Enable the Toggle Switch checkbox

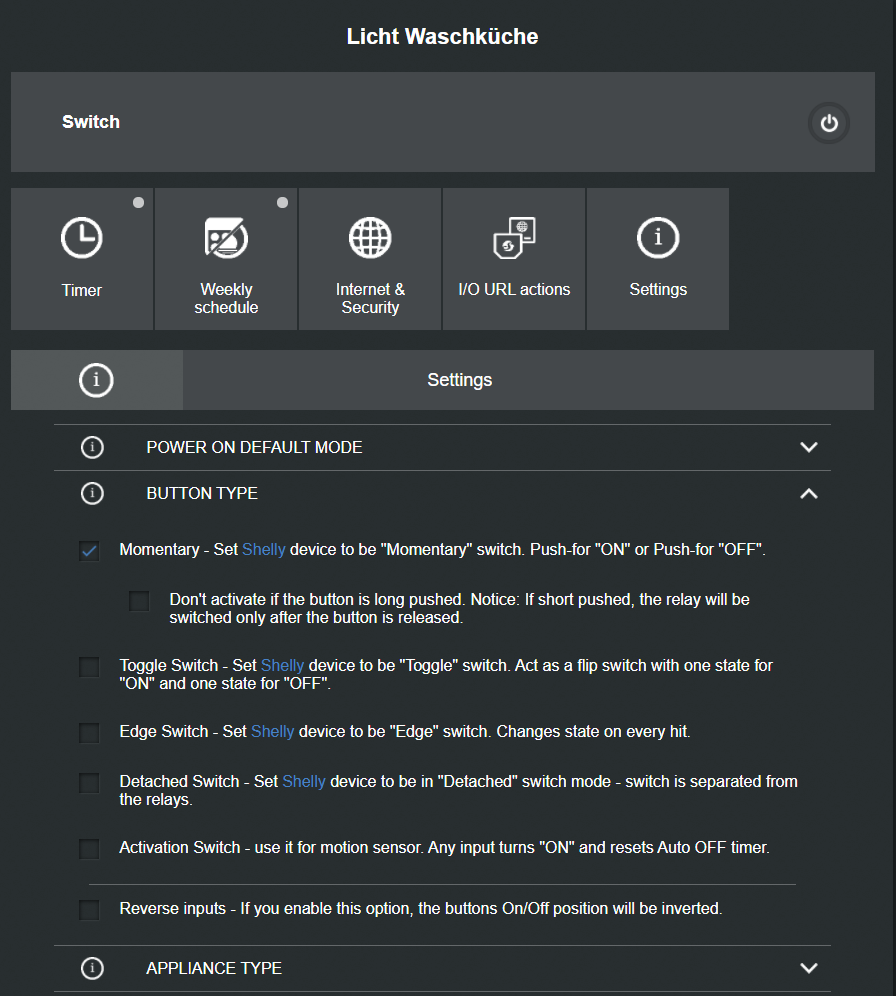pyautogui.click(x=89, y=667)
